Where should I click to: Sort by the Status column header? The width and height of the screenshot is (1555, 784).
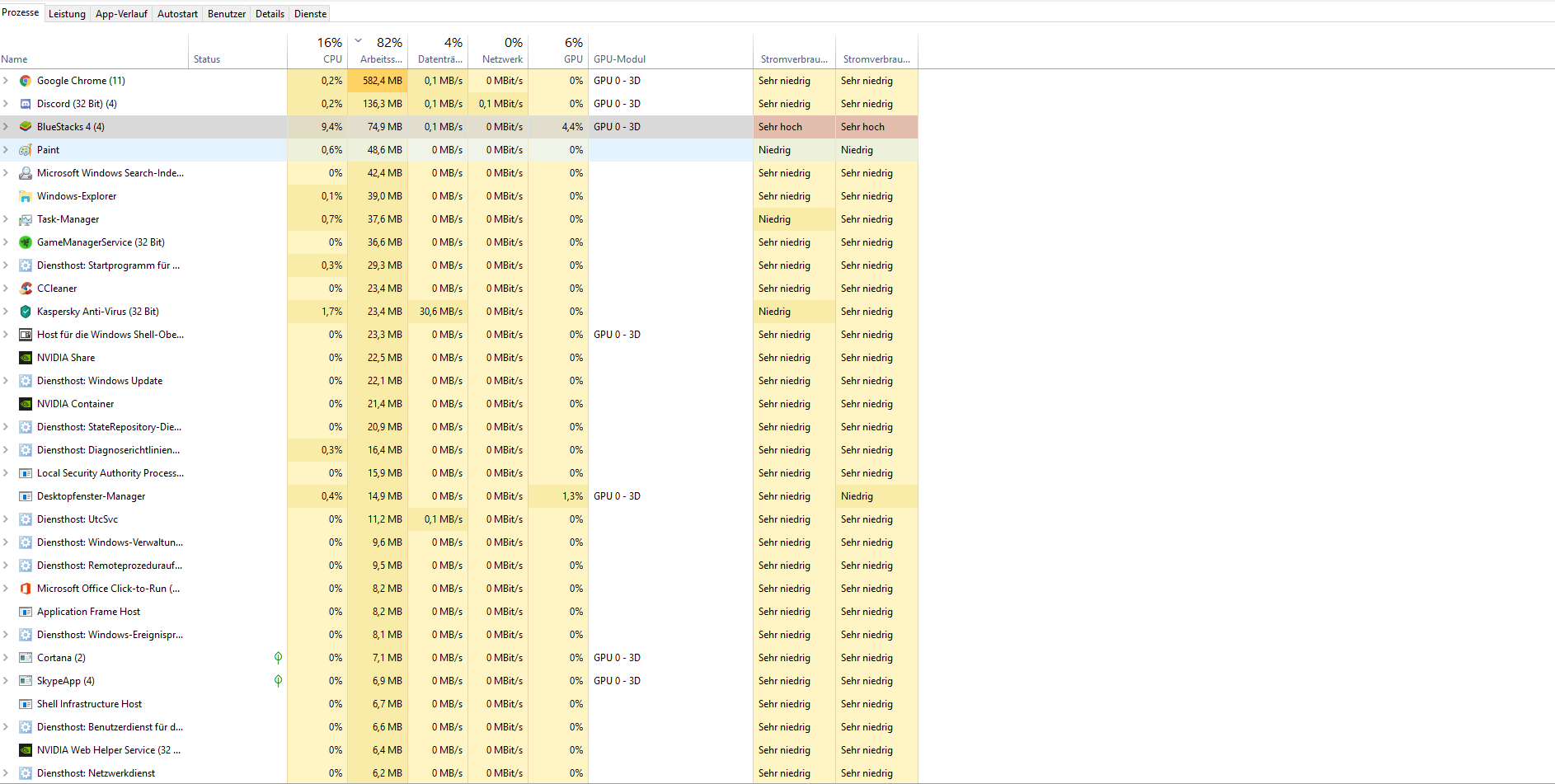(x=237, y=52)
